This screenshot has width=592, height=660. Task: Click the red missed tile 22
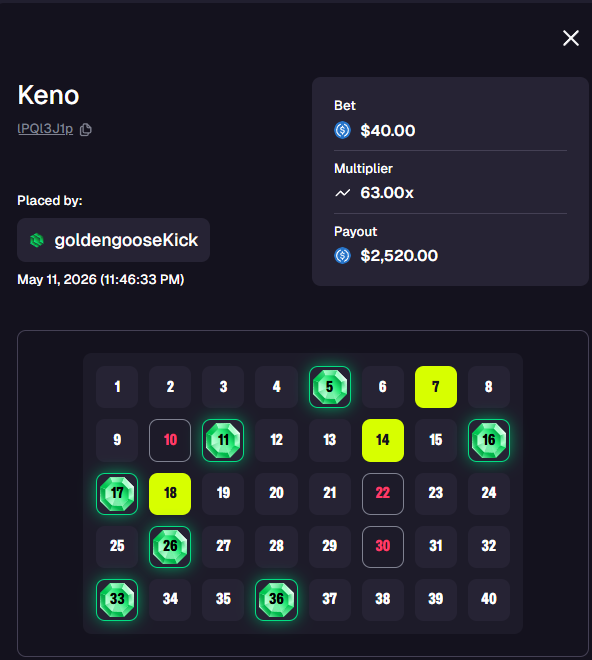[x=383, y=493]
